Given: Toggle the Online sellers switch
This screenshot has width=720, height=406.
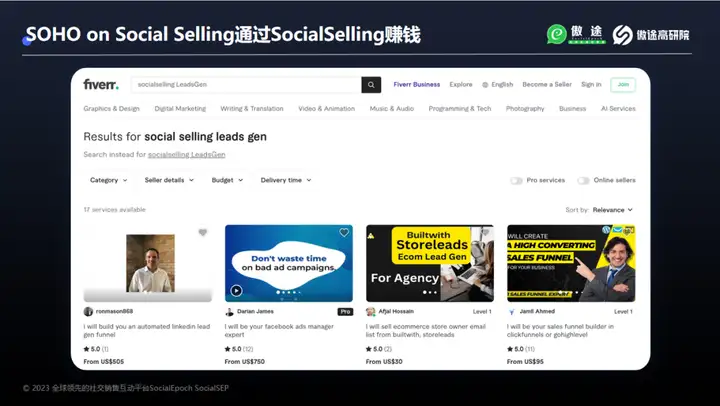Looking at the screenshot, I should click(x=583, y=180).
